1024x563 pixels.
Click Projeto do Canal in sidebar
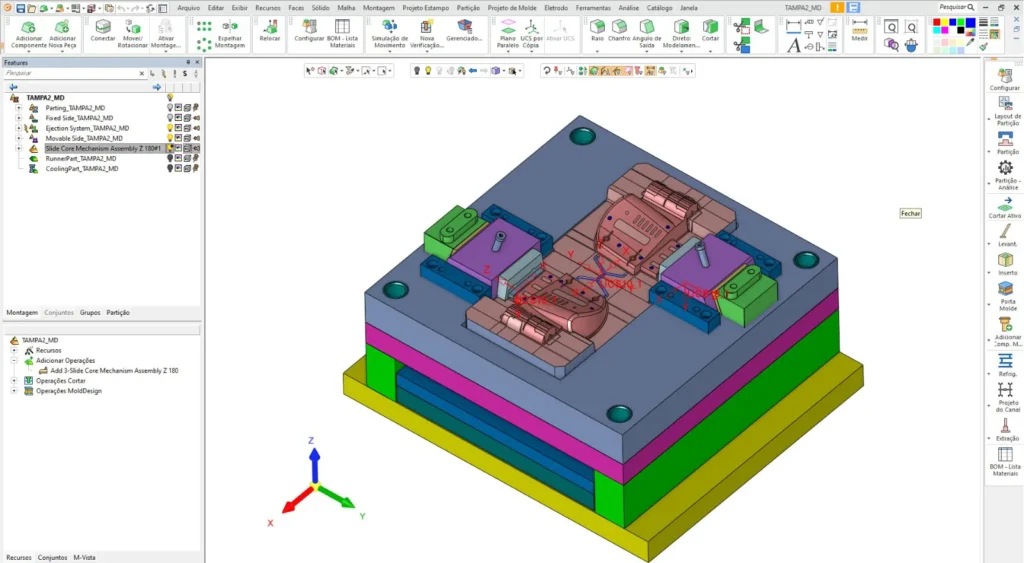pos(1006,397)
